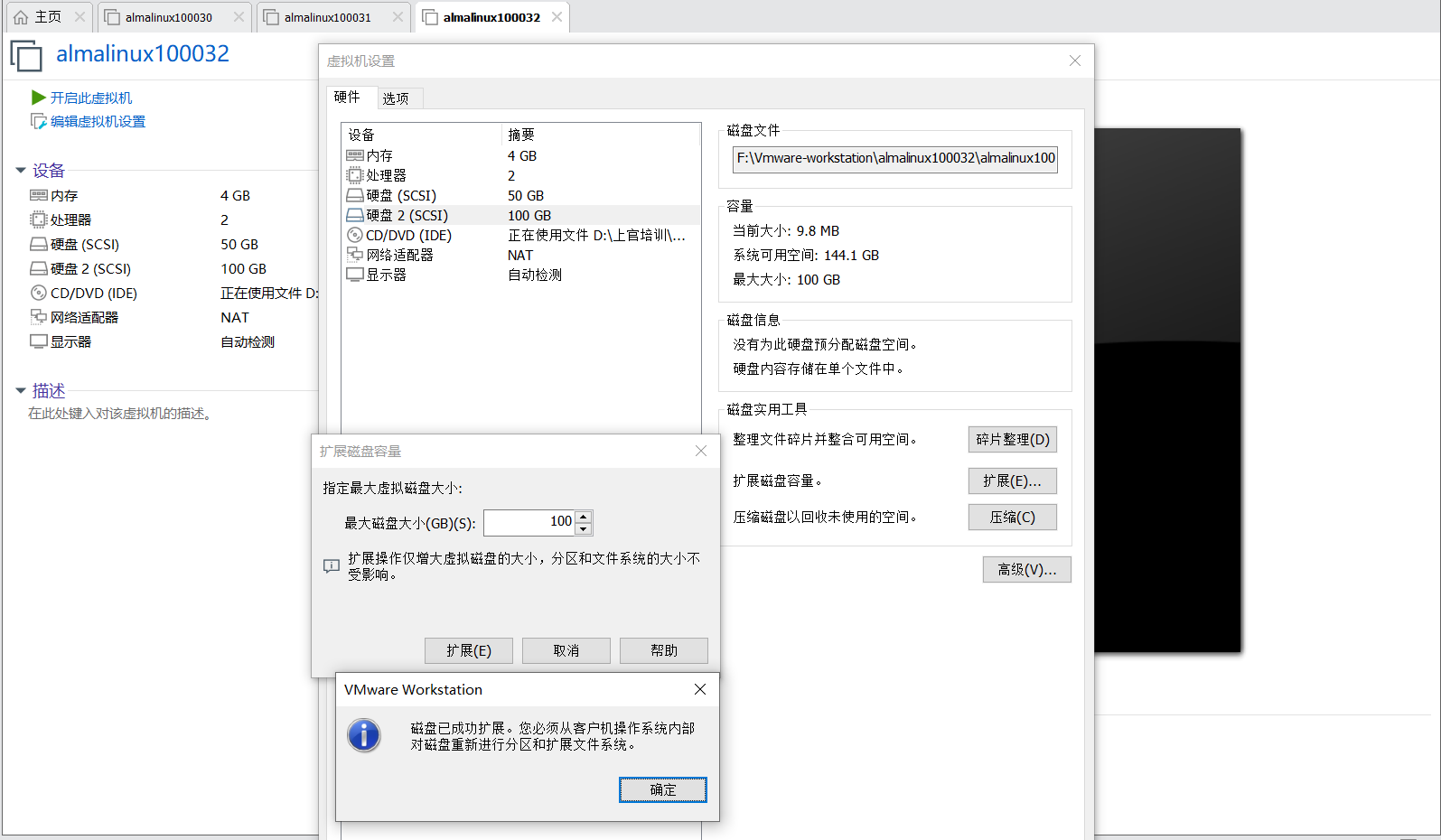Viewport: 1441px width, 840px height.
Task: Click the 自动检测 value in the main panel
Action: (248, 341)
